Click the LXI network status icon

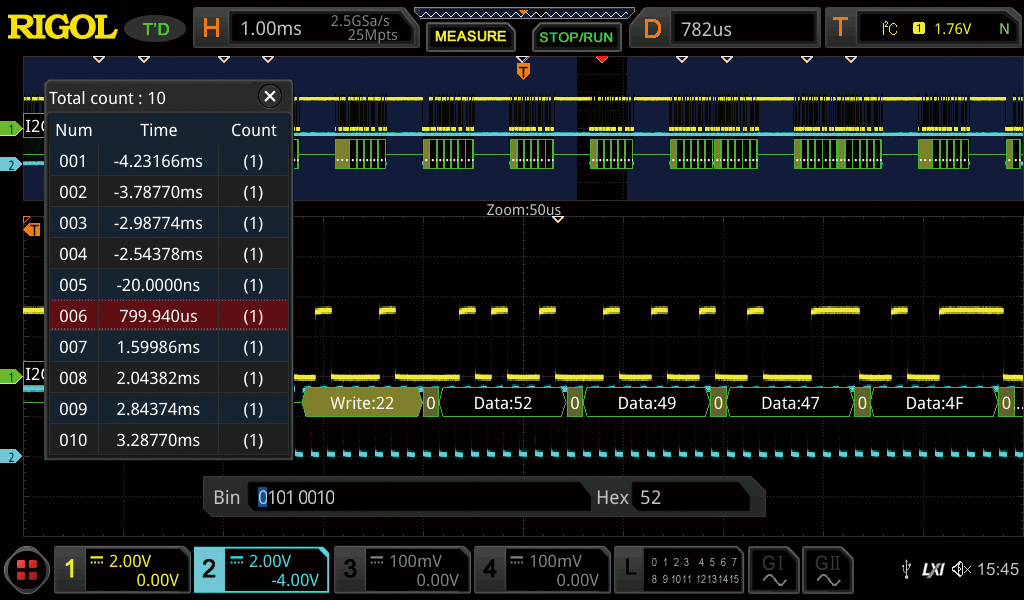pyautogui.click(x=933, y=570)
